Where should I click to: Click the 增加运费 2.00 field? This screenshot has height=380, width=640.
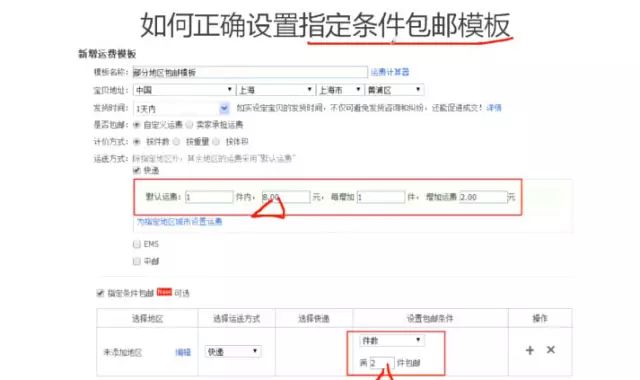(x=483, y=197)
